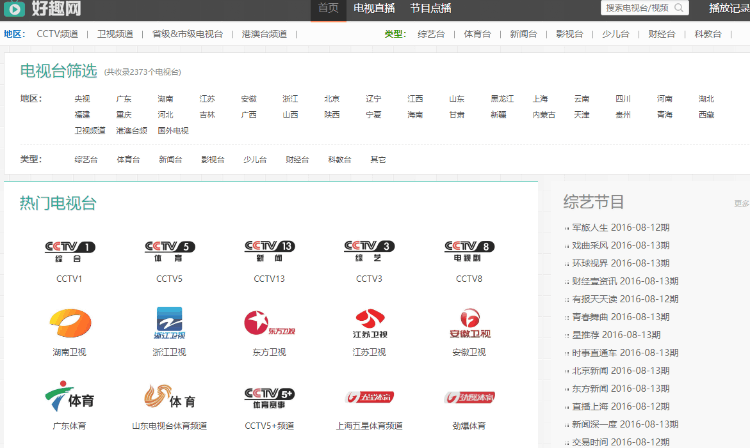750x448 pixels.
Task: Open 港澳台频道 in the top bar
Action: coord(264,34)
